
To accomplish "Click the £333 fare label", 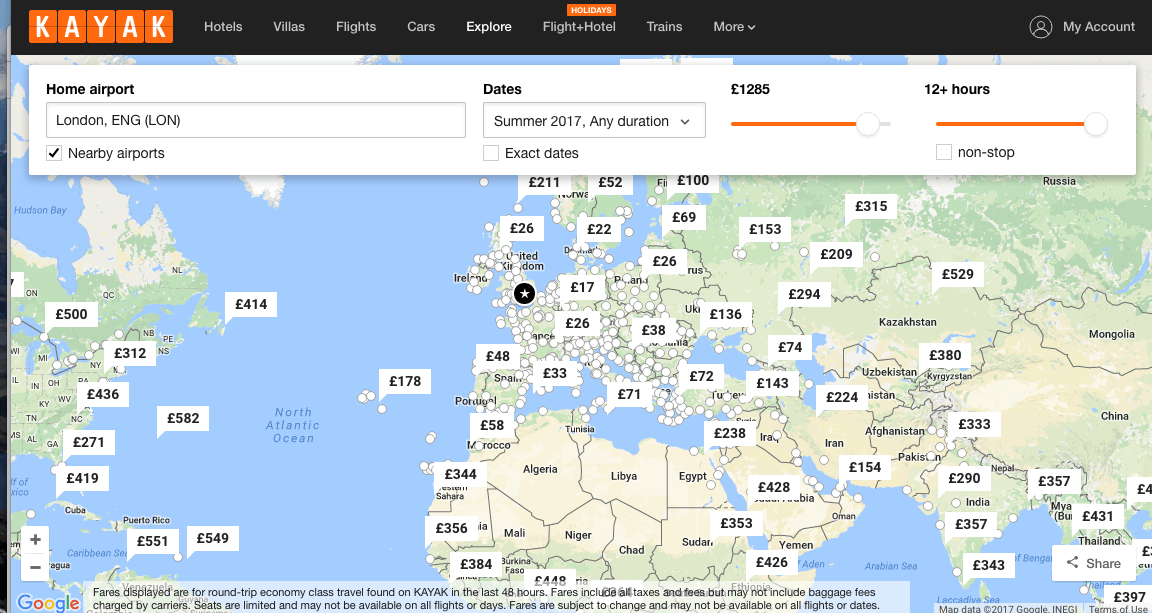I will (974, 424).
